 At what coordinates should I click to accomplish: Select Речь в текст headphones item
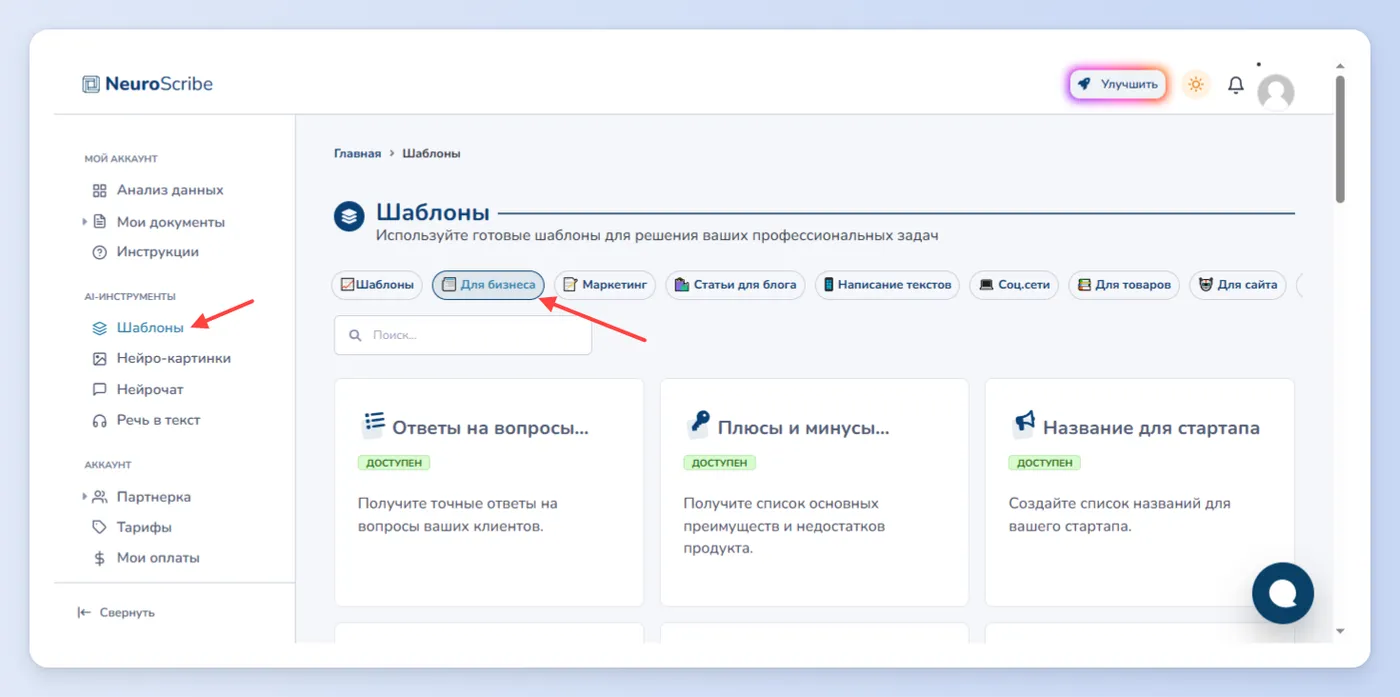pos(146,420)
